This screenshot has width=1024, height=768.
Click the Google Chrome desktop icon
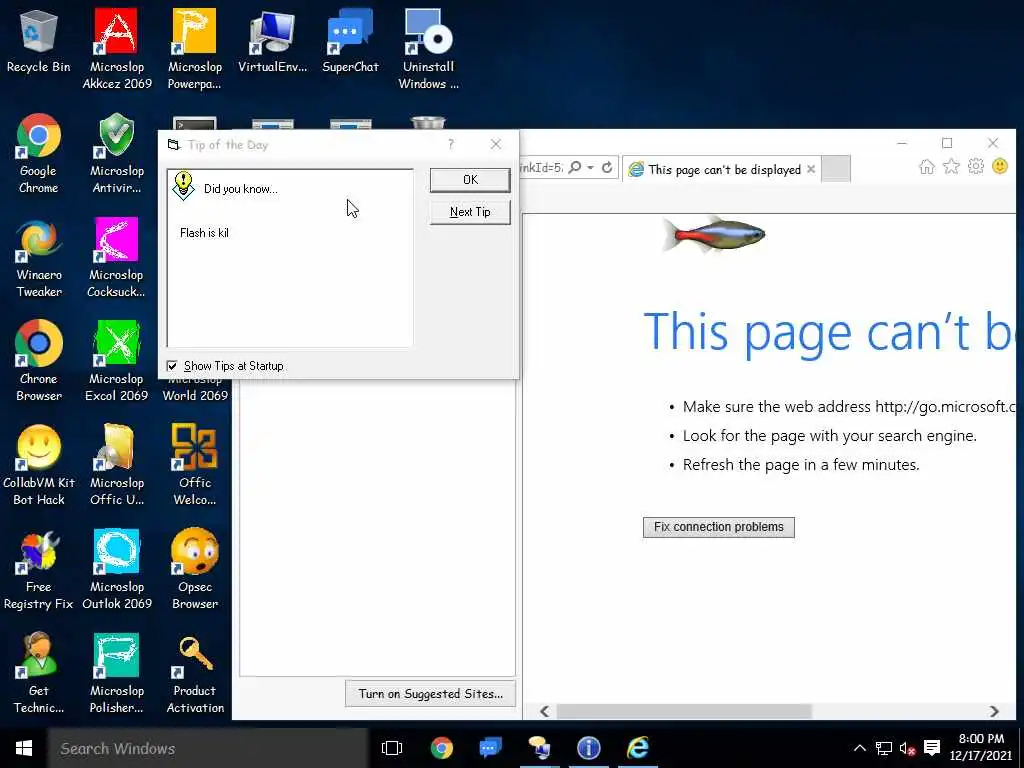coord(39,153)
